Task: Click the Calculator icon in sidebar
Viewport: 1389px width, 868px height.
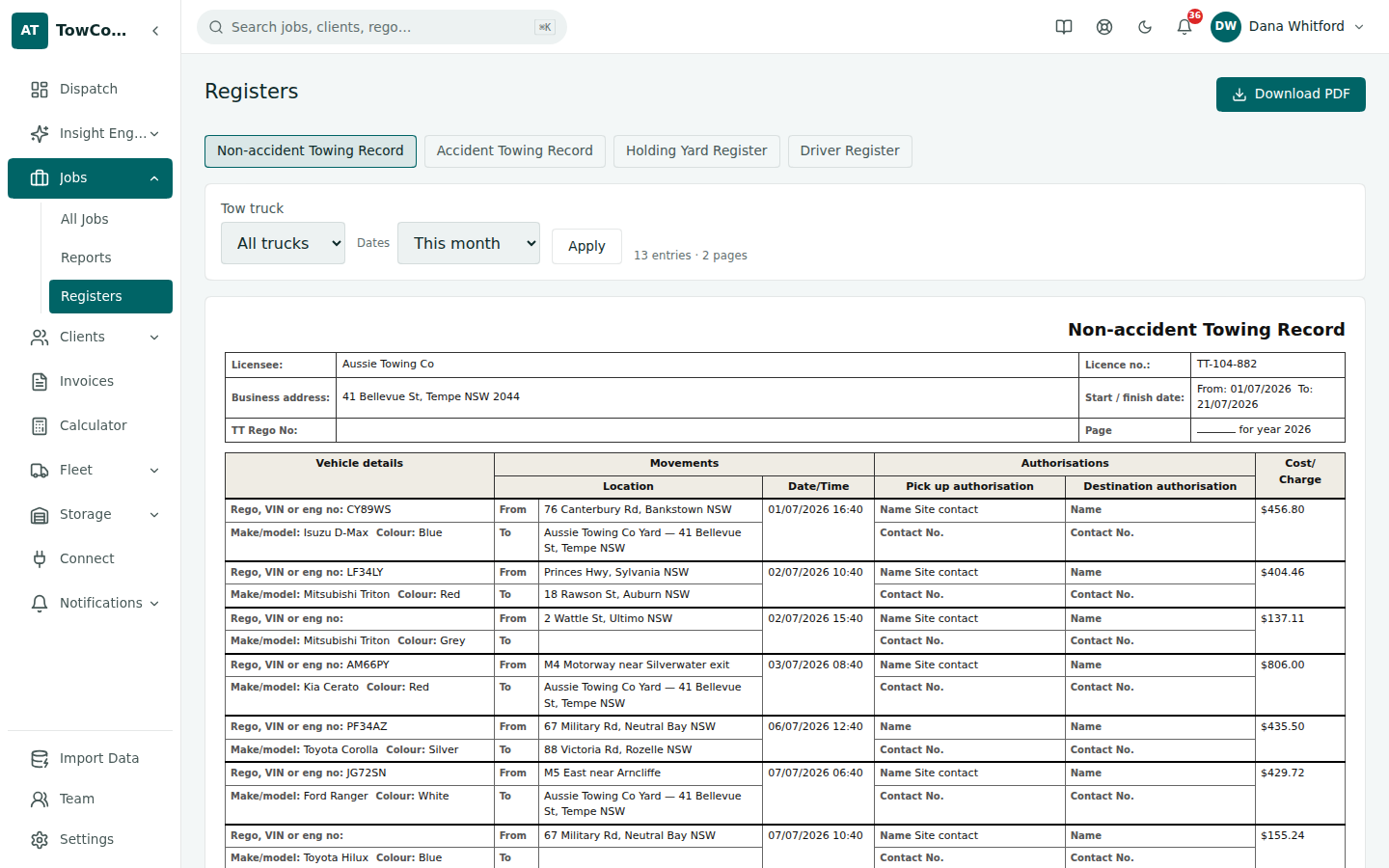Action: 40,426
